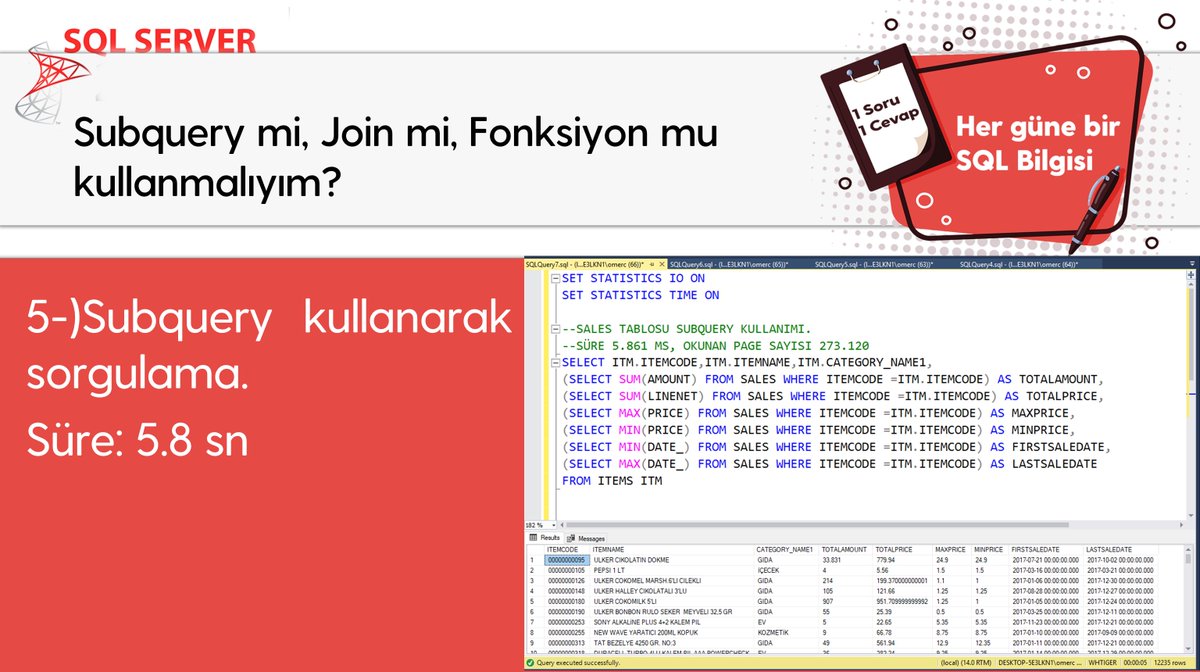Click the 12235 rows status entry

(1169, 662)
